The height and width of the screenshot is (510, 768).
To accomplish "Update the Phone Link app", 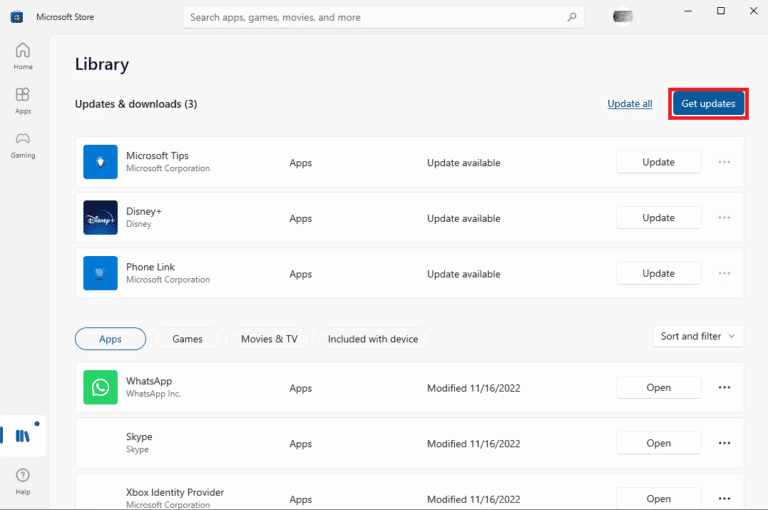I will [x=658, y=273].
